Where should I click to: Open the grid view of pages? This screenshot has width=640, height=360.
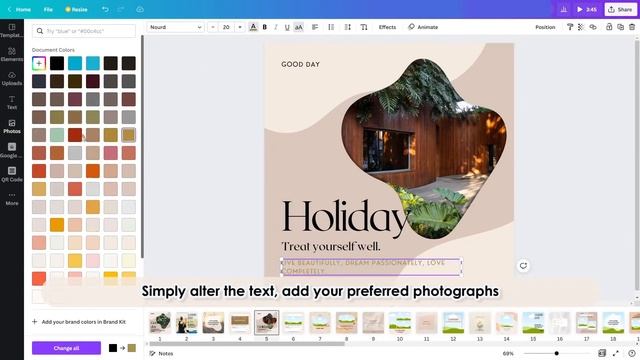click(602, 353)
